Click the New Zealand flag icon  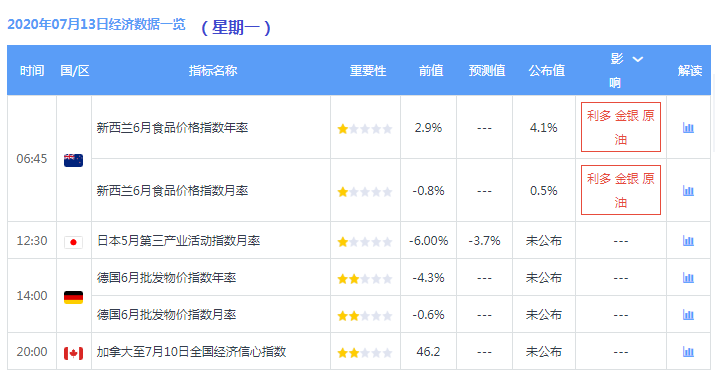(73, 160)
